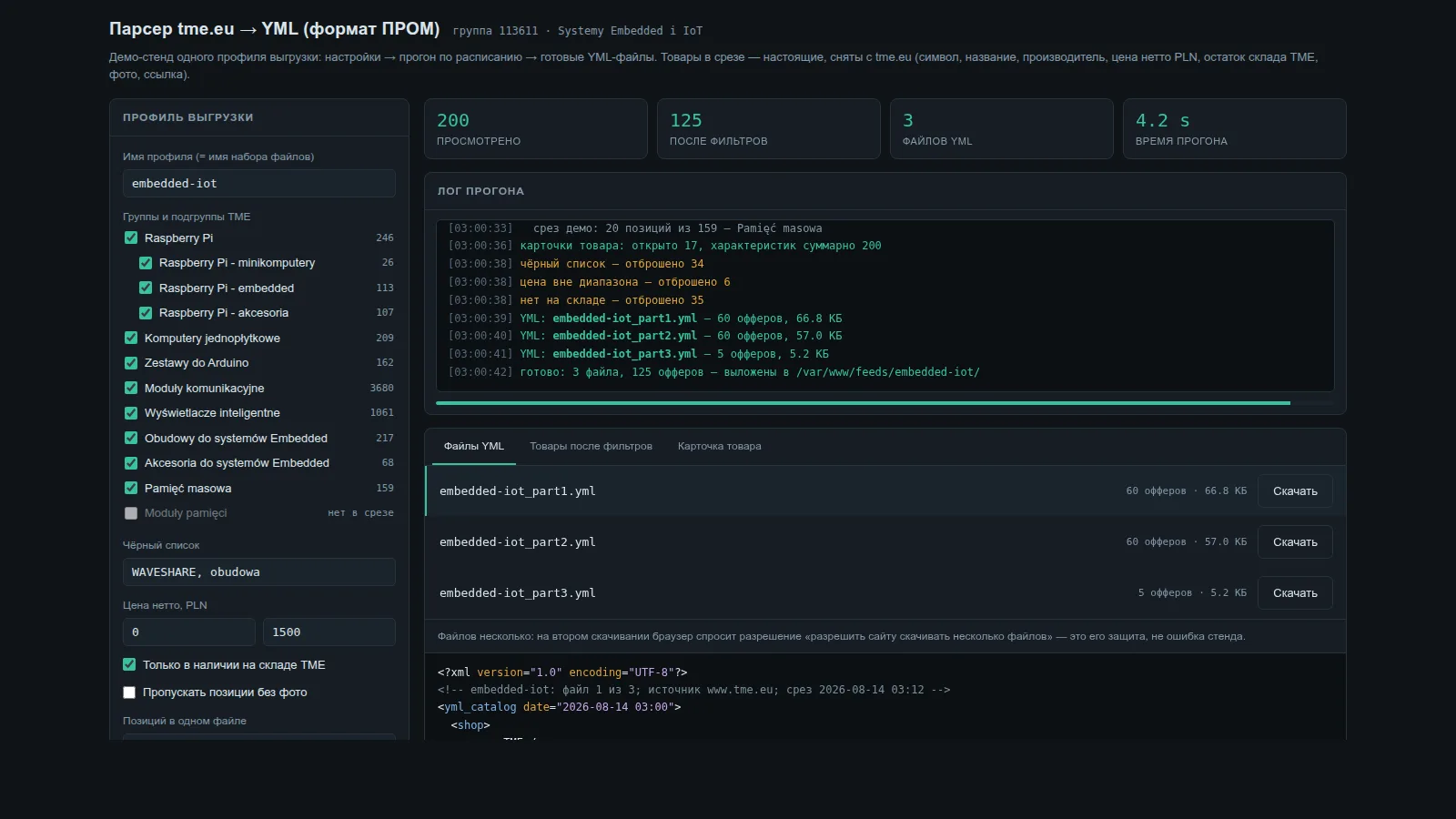
Task: Select embedded-iot_part2.yml file row name
Action: pos(518,542)
